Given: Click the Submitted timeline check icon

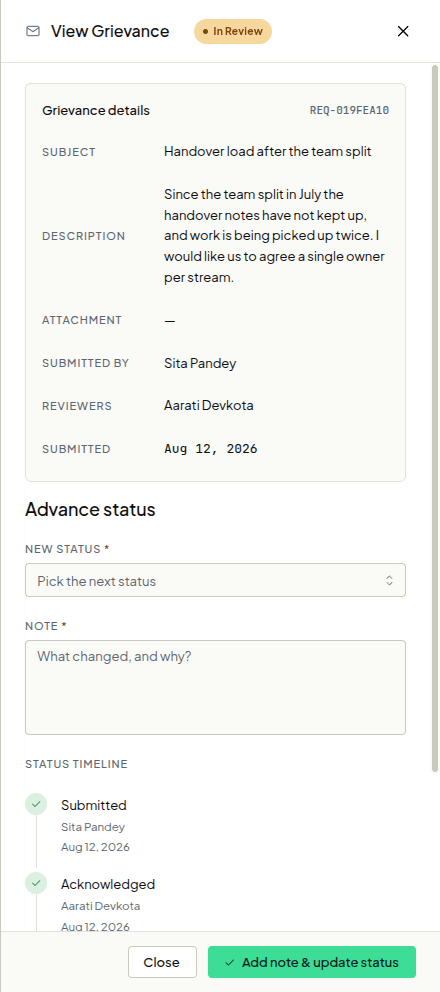Looking at the screenshot, I should coord(36,805).
